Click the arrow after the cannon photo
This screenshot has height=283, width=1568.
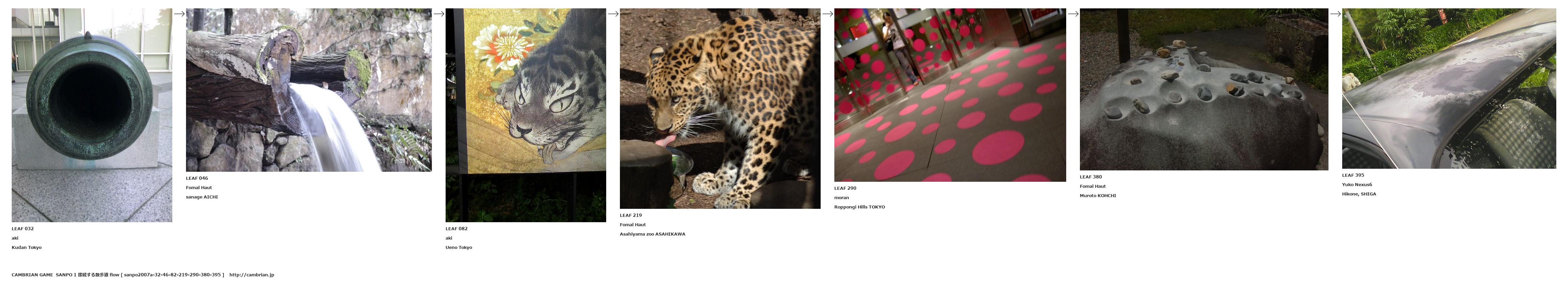(x=179, y=14)
